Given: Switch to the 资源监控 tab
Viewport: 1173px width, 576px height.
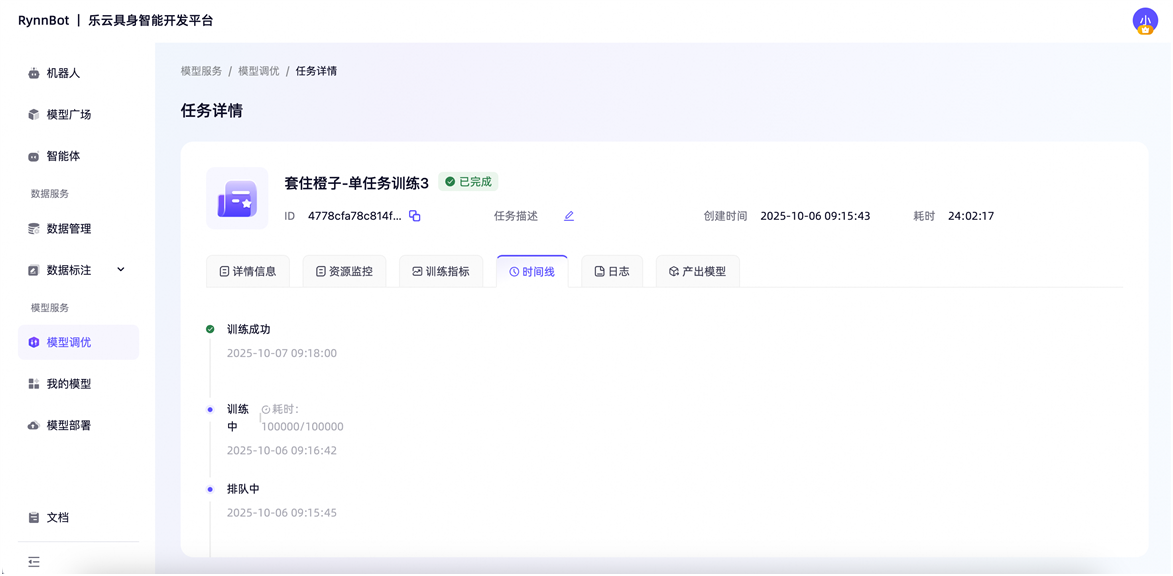Looking at the screenshot, I should pyautogui.click(x=344, y=272).
